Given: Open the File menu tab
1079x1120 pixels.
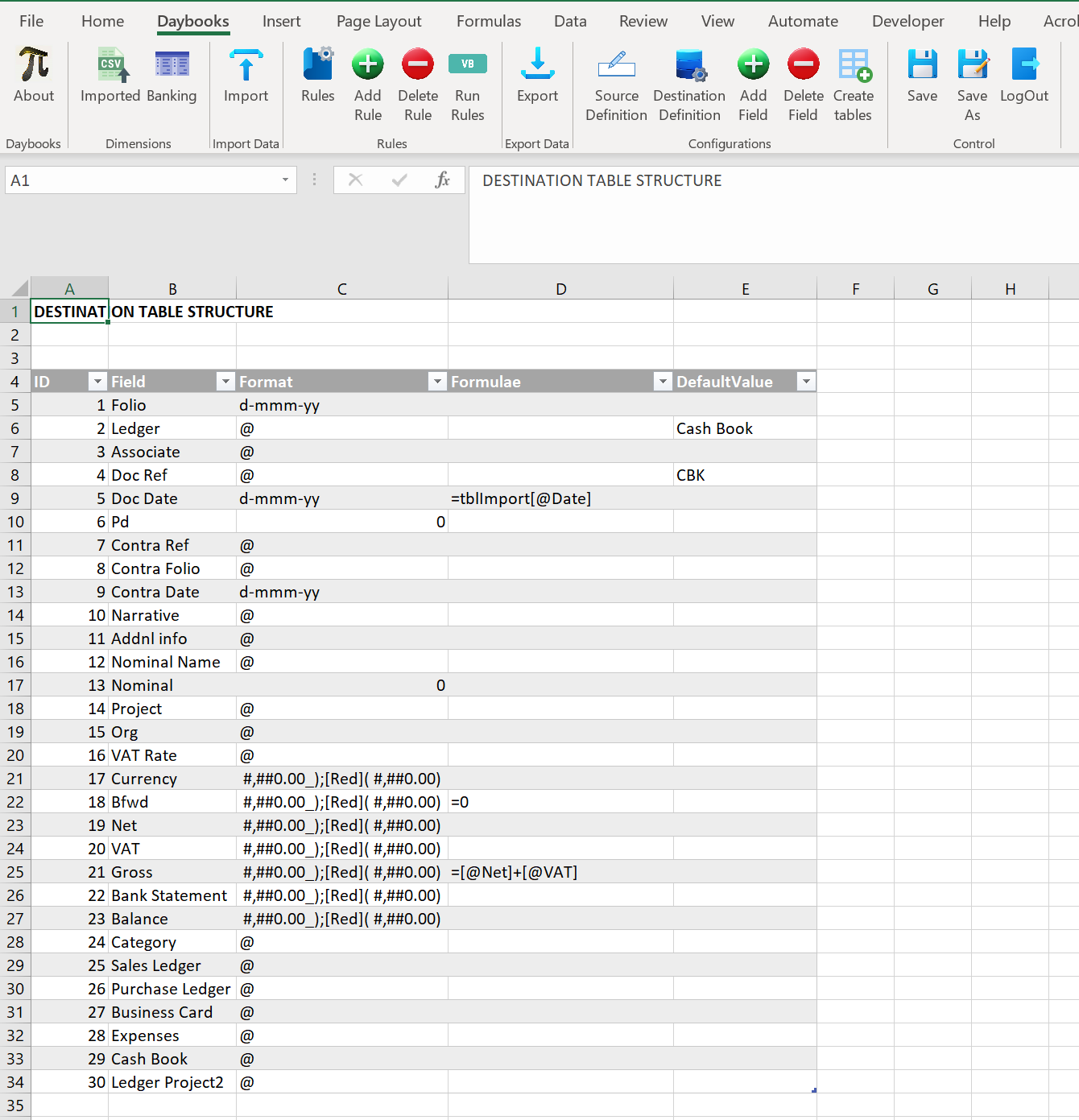Looking at the screenshot, I should [31, 21].
